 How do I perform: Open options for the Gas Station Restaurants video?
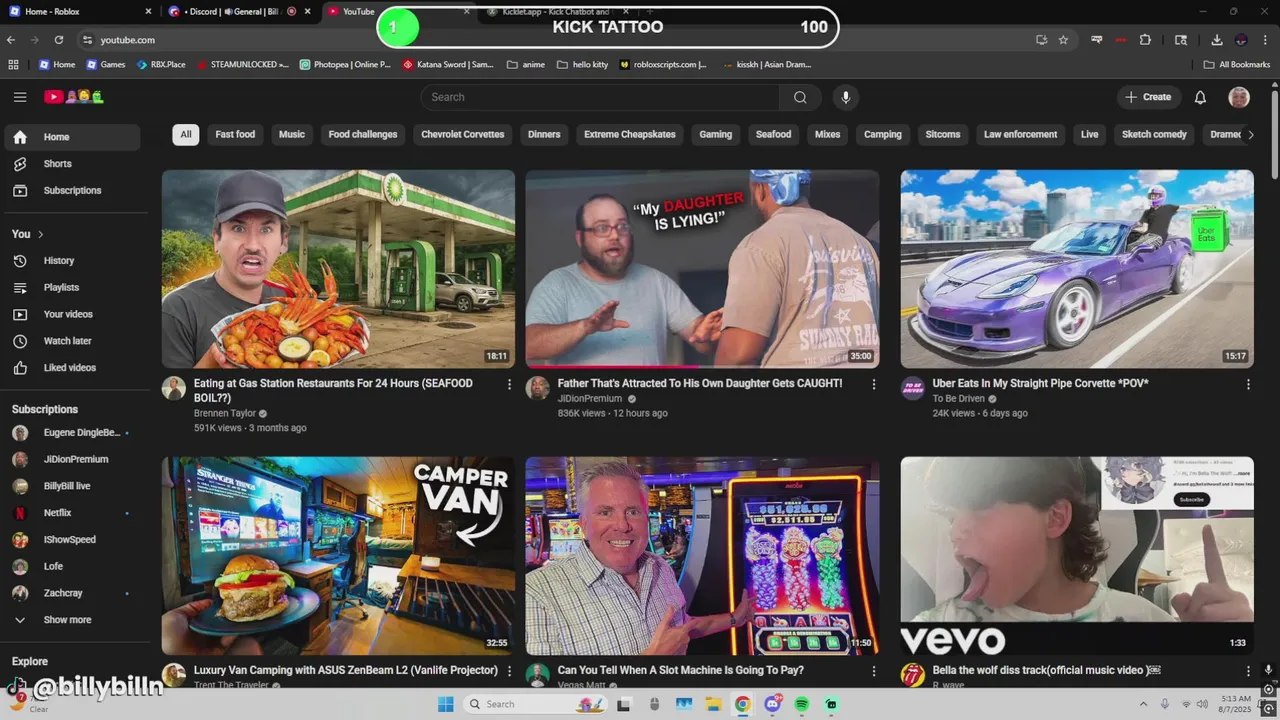pyautogui.click(x=509, y=384)
